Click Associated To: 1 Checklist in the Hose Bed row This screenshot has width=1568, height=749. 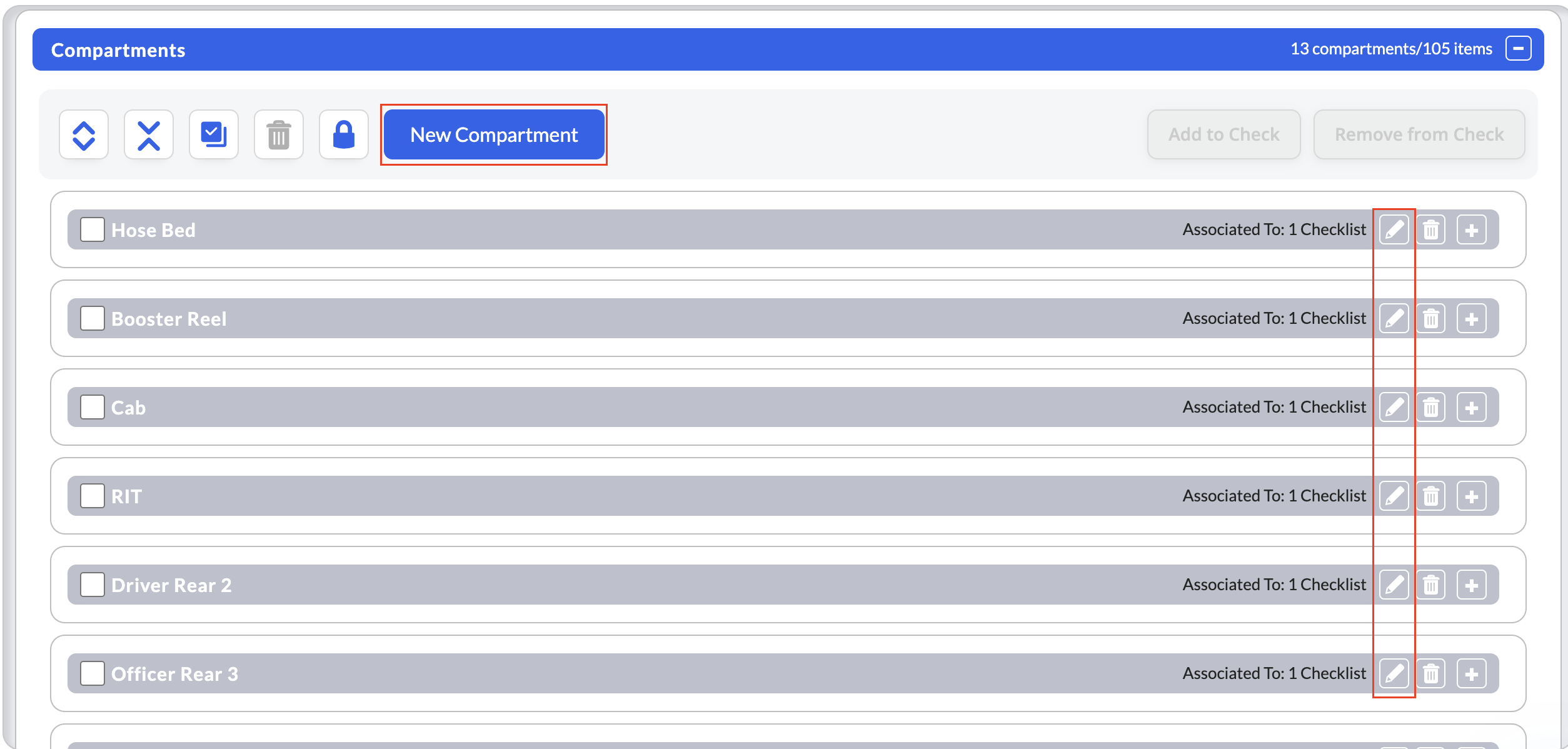(1274, 229)
